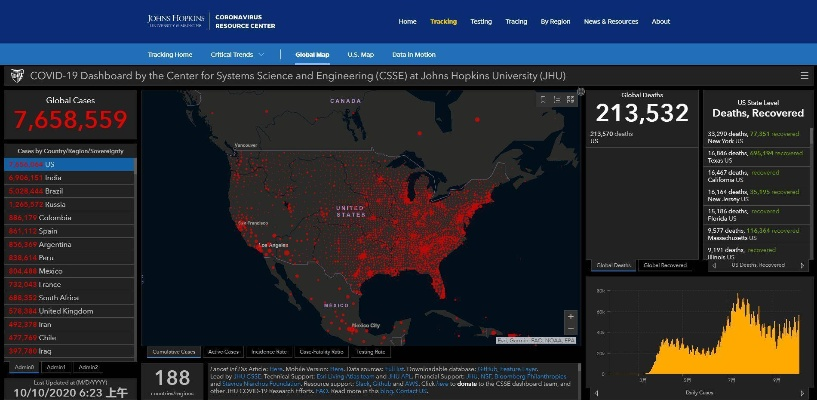
Task: Open the map legend list icon
Action: tap(556, 99)
